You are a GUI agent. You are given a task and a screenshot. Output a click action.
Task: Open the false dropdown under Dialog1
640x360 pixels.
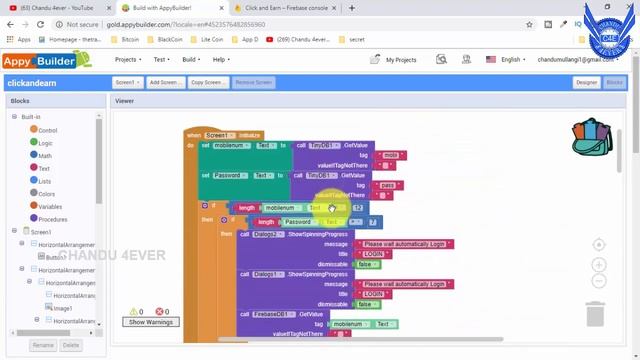point(368,304)
